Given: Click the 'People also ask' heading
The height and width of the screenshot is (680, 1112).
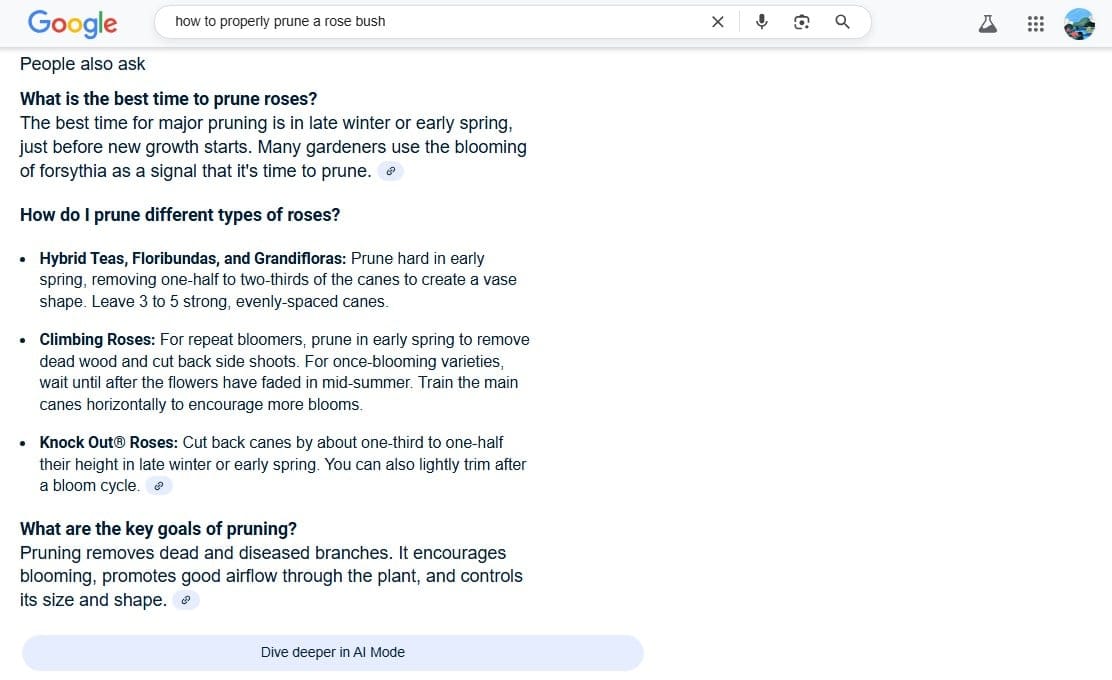Looking at the screenshot, I should 83,64.
